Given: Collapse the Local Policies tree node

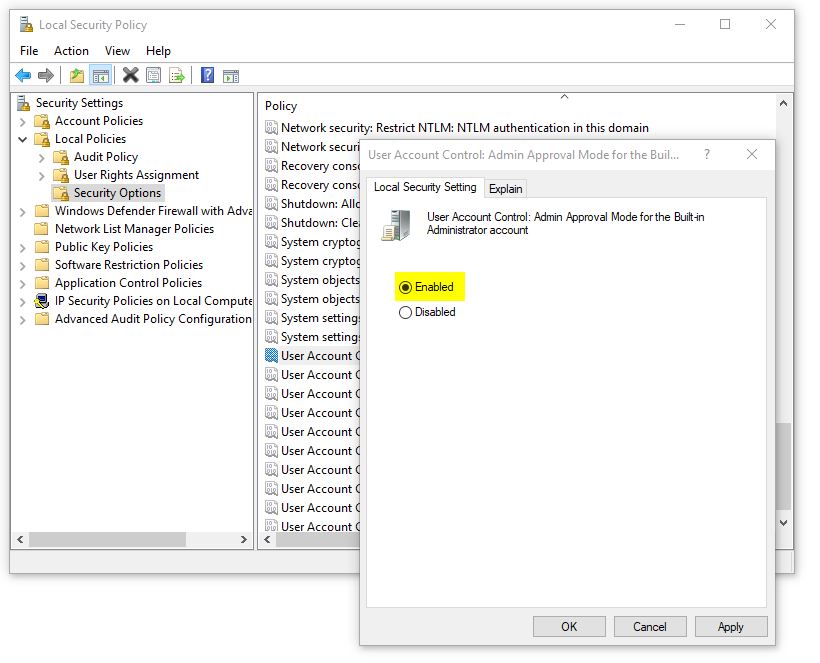Looking at the screenshot, I should 22,138.
